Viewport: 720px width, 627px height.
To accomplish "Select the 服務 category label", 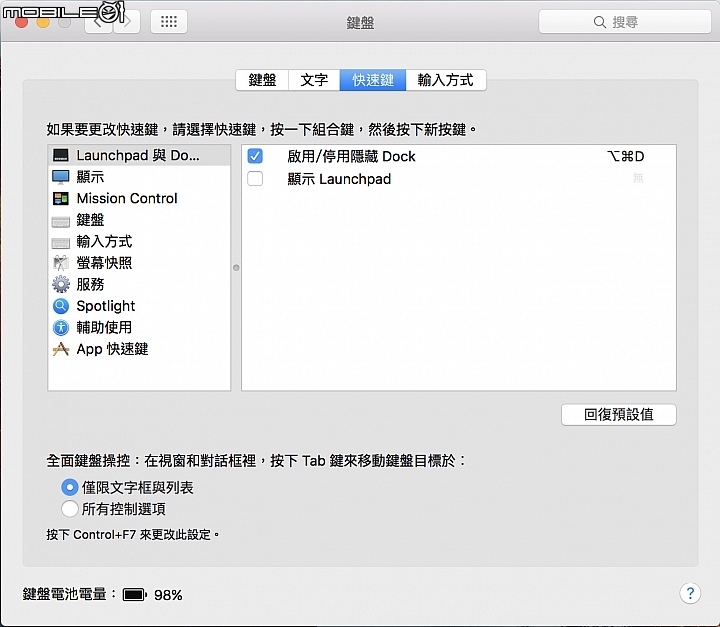I will [90, 285].
